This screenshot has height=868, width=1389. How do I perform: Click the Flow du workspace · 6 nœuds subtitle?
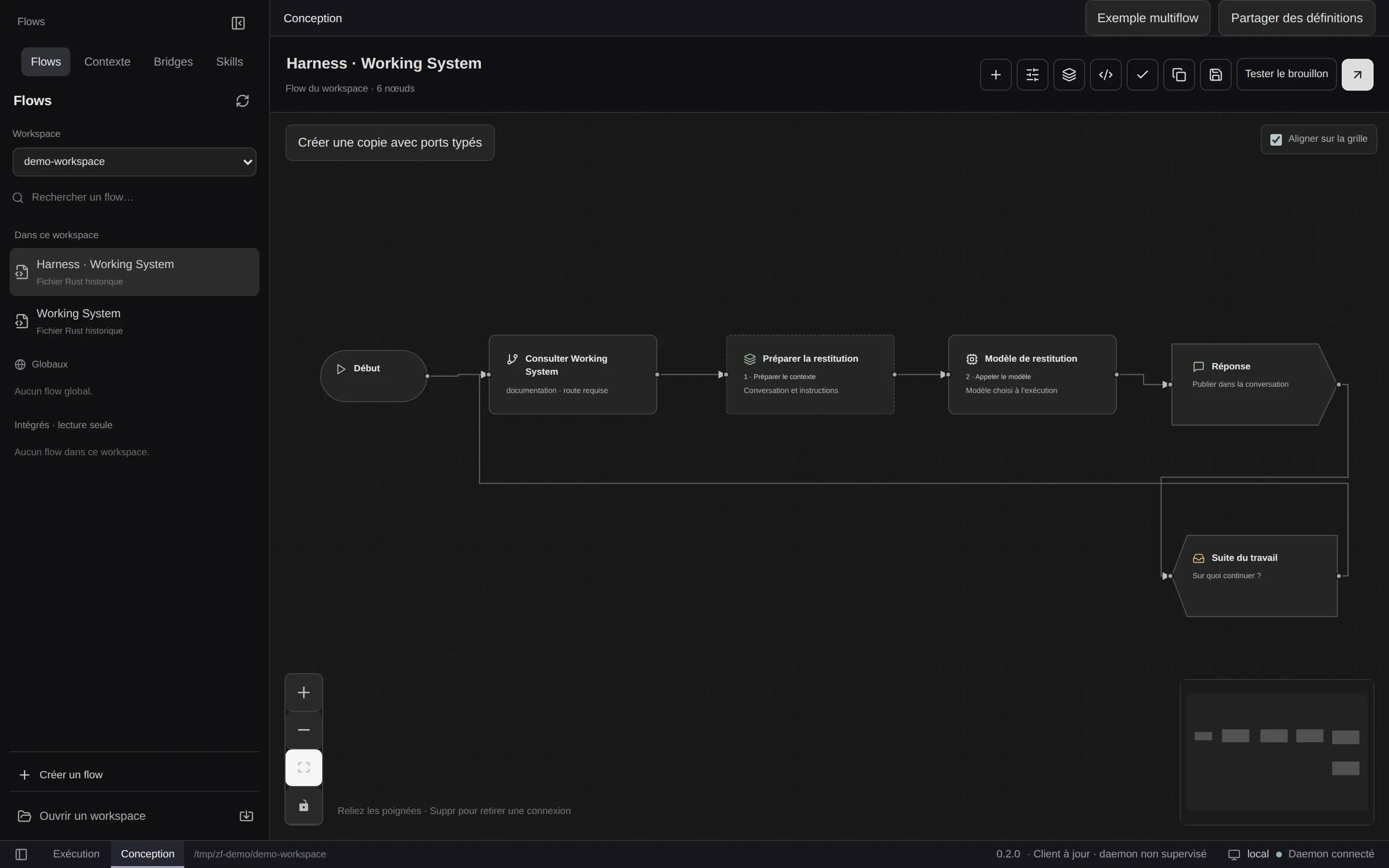coord(350,88)
